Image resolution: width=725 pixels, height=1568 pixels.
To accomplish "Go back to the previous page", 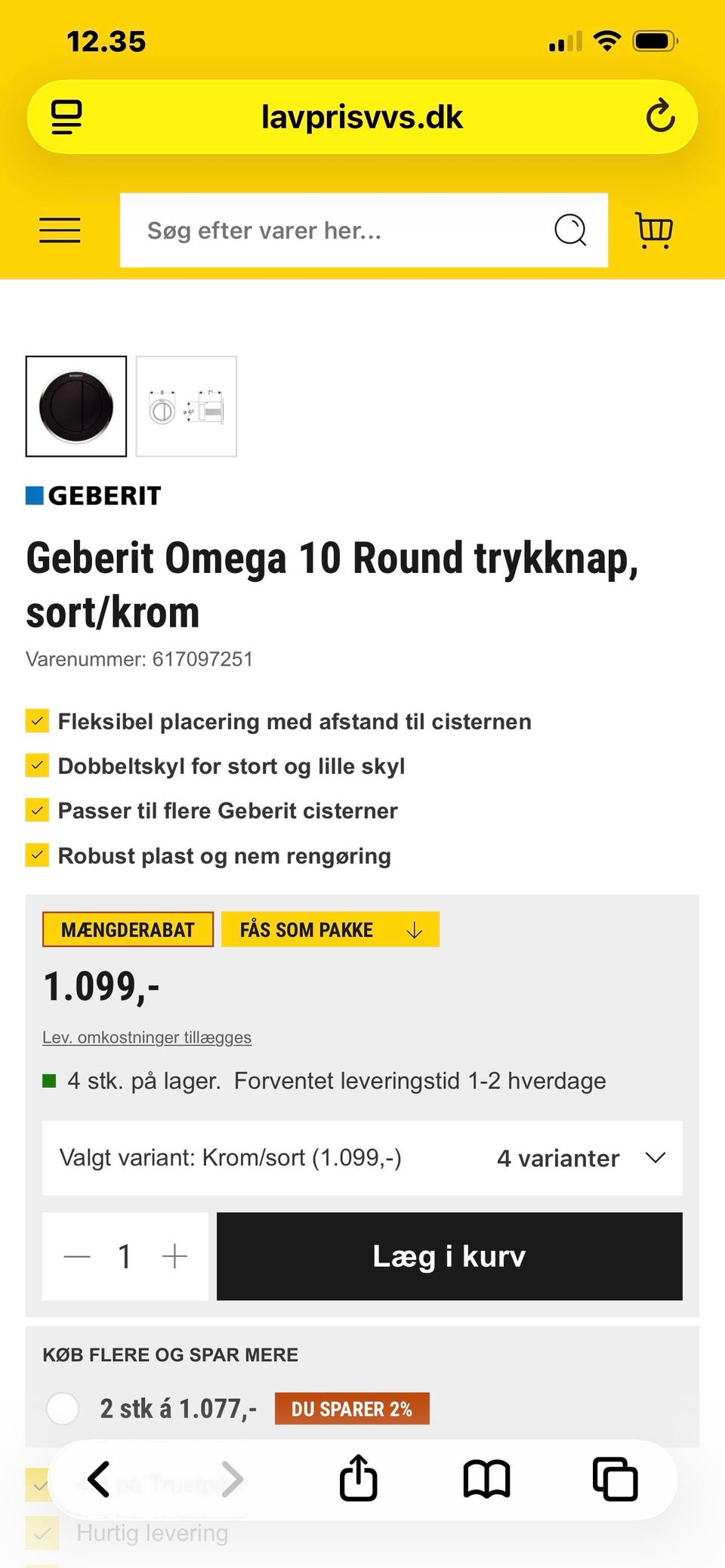I will click(99, 1478).
